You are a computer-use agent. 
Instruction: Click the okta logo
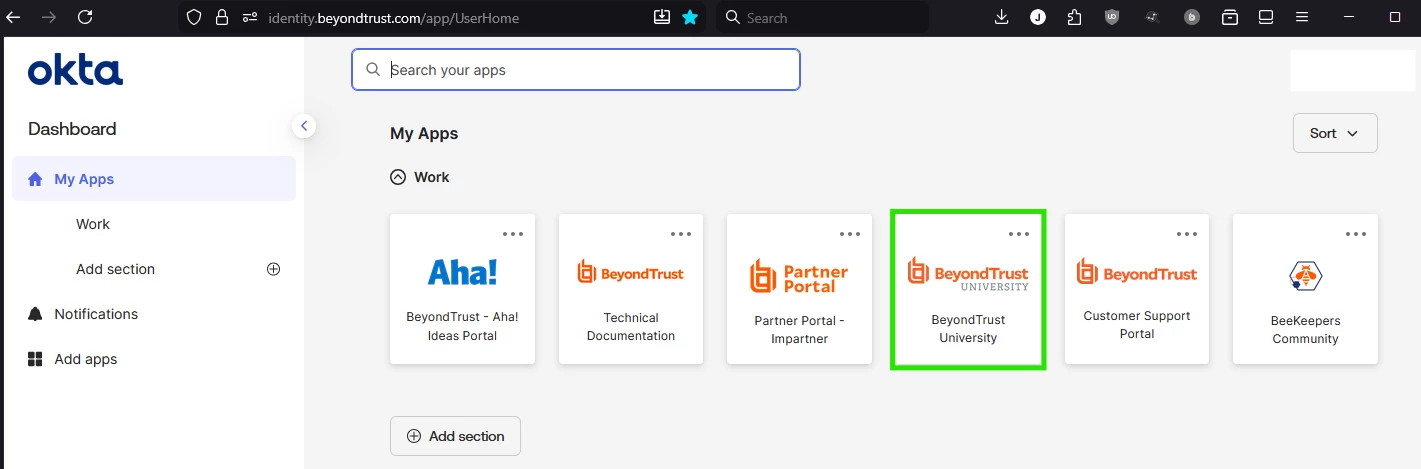(x=75, y=71)
